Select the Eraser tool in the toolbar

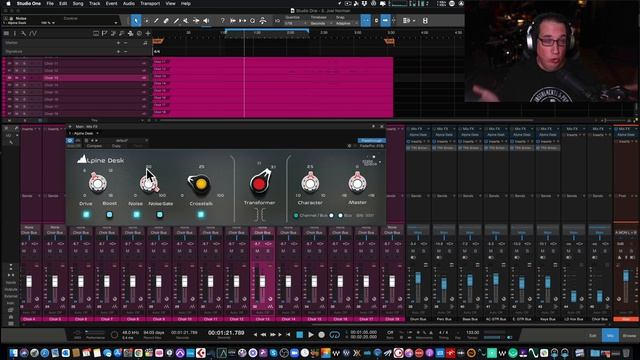point(166,20)
